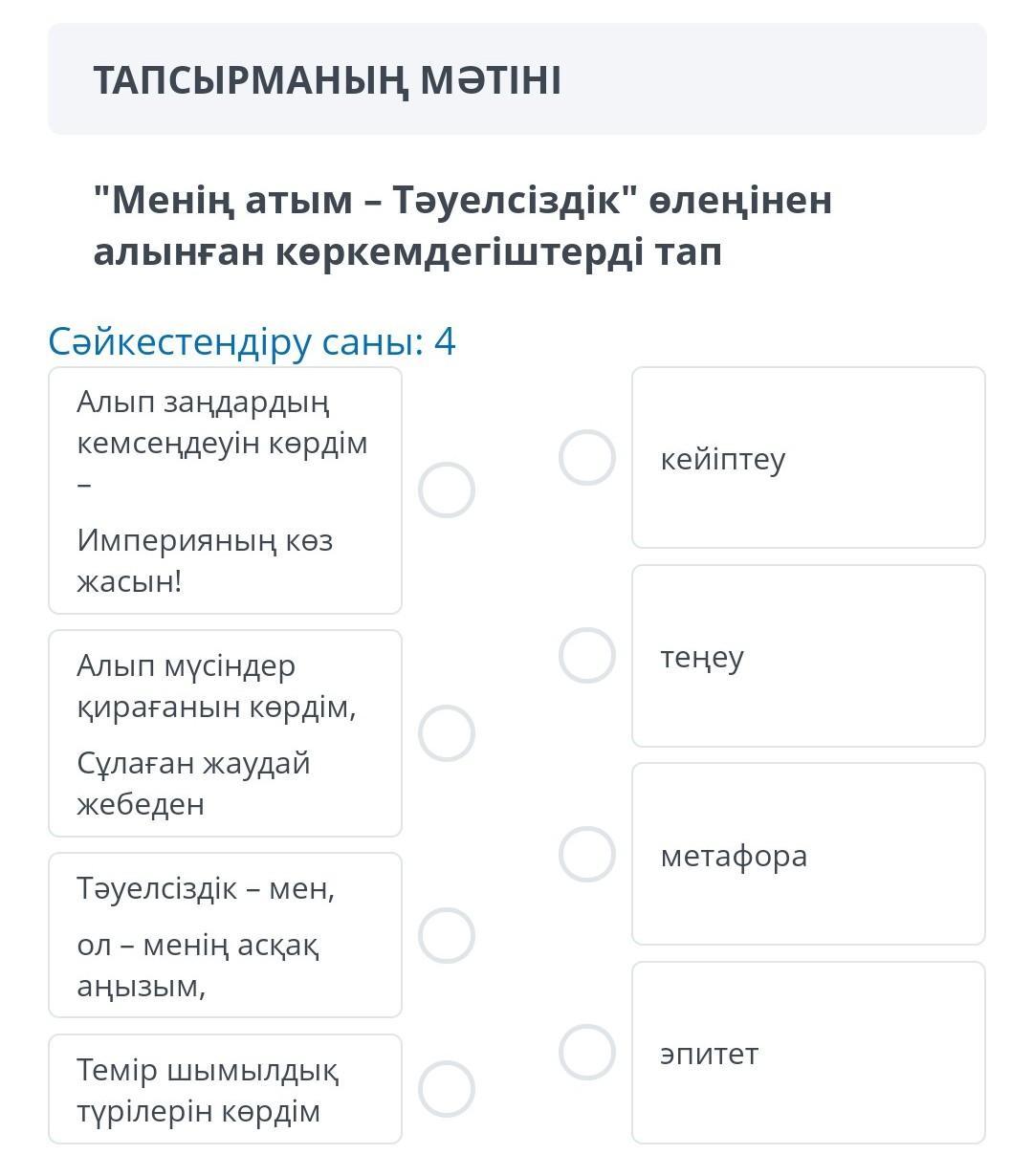
Task: Select the connector circle next to 'метафора'
Action: [x=587, y=854]
